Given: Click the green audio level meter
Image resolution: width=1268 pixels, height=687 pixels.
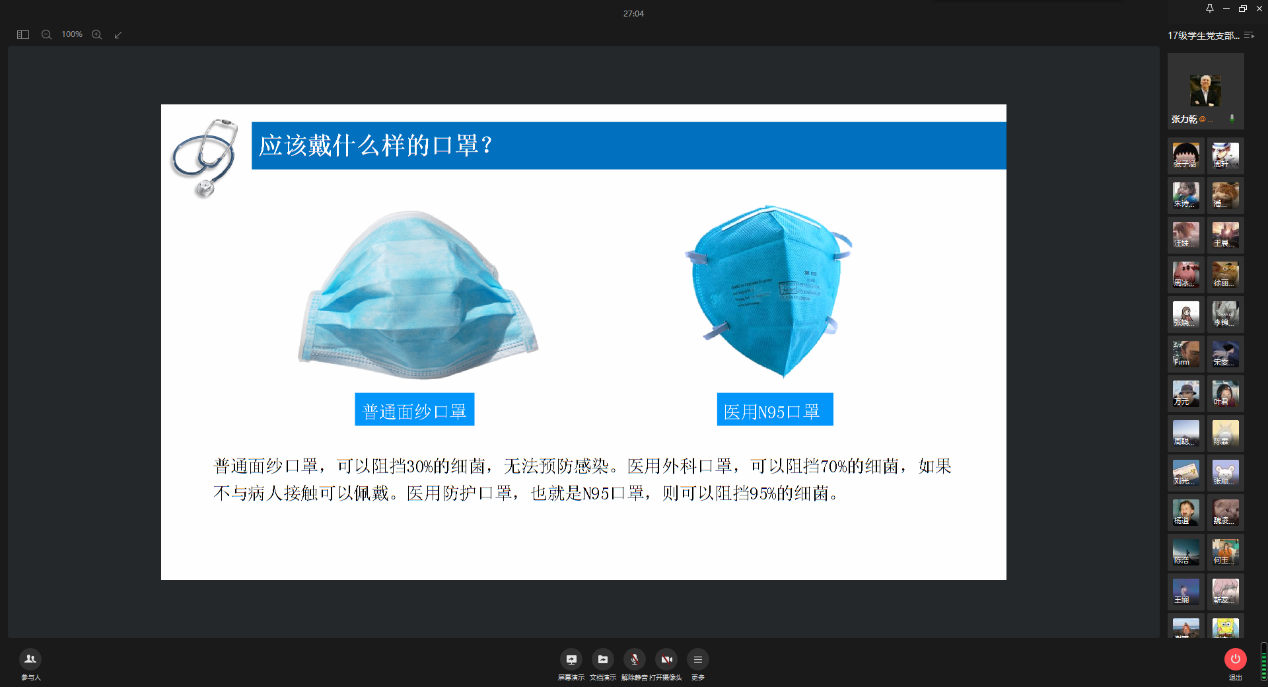Looking at the screenshot, I should pos(1262,659).
